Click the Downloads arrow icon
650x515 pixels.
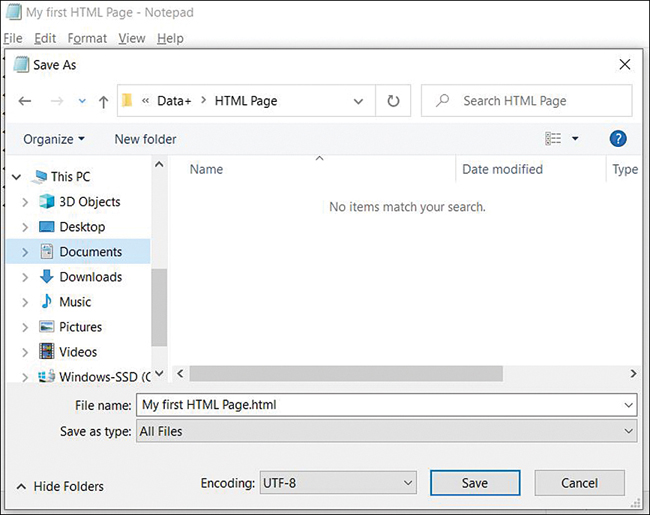point(46,277)
